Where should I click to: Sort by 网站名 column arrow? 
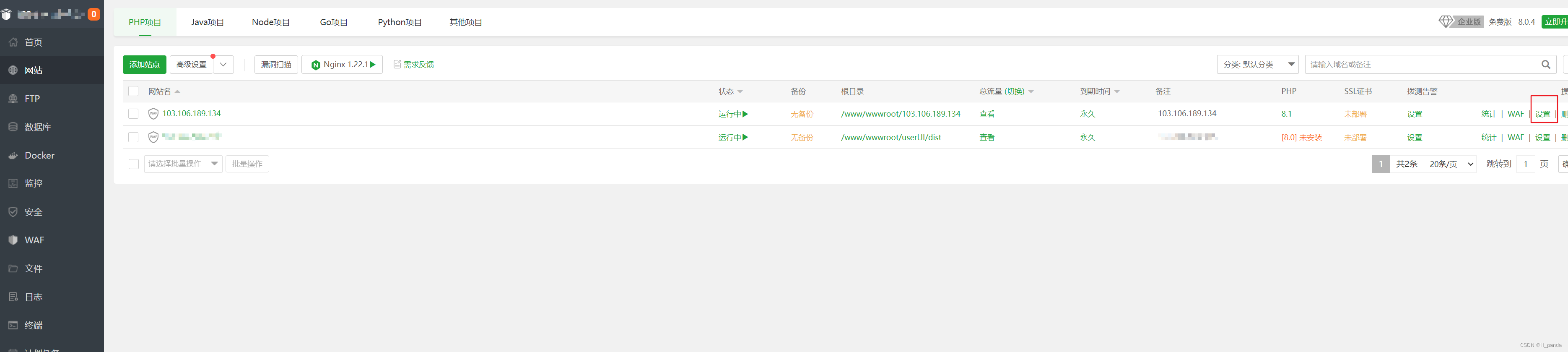click(177, 91)
